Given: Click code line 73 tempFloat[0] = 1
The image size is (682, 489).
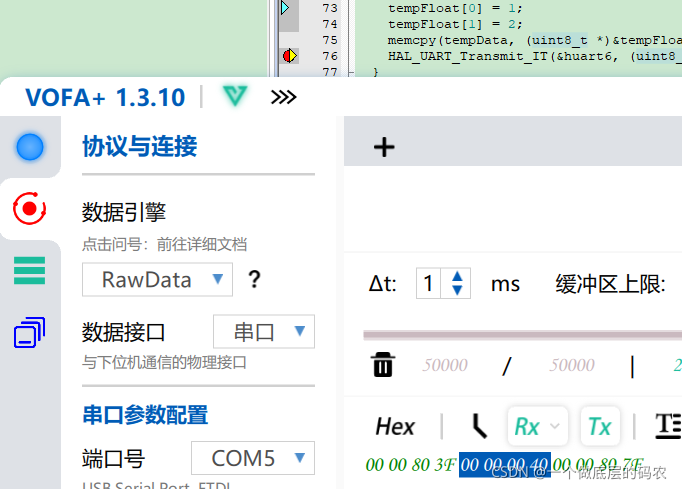Looking at the screenshot, I should (x=455, y=8).
